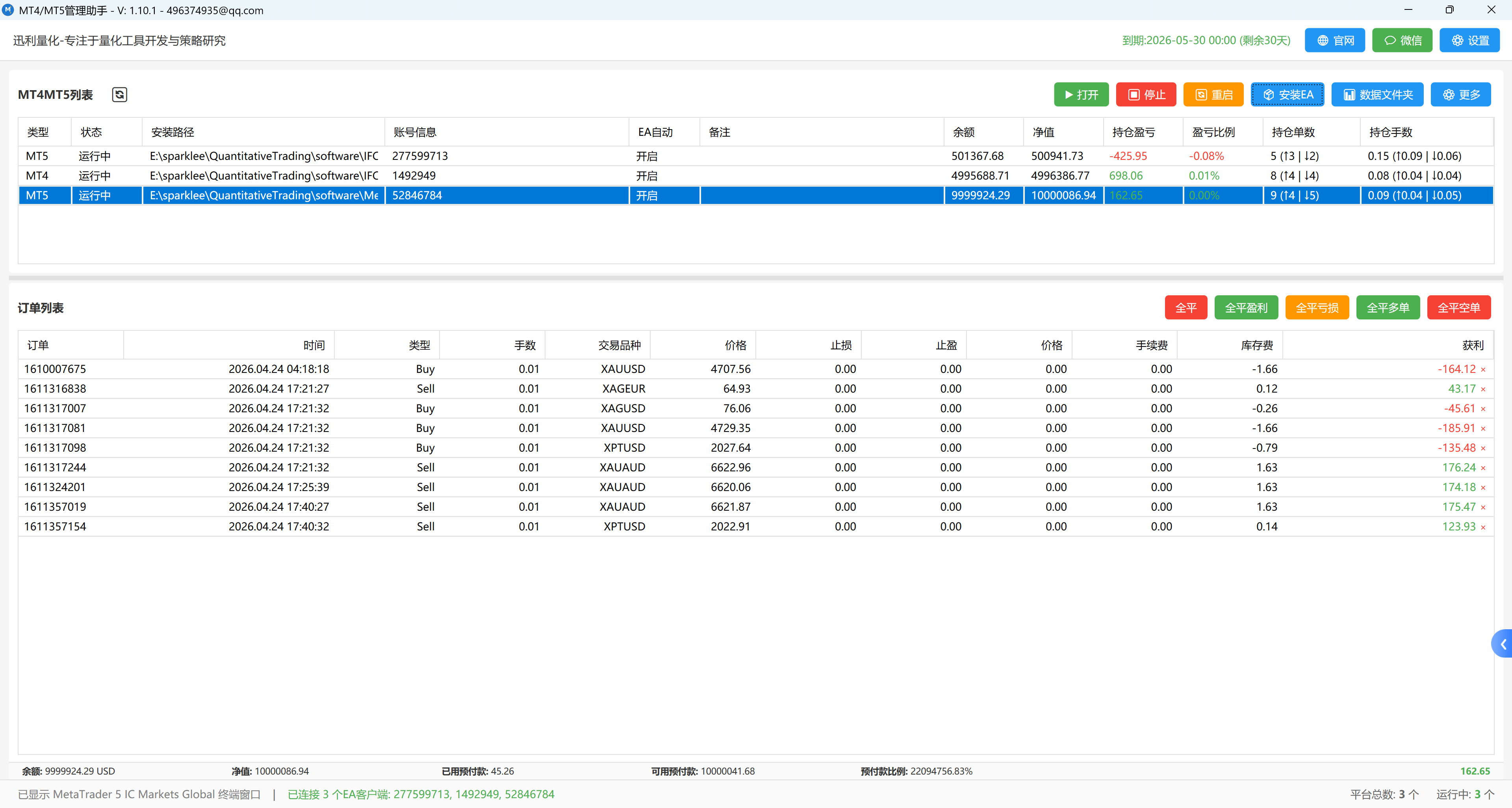
Task: Click the 持仓盈亏 column header
Action: pos(1134,132)
